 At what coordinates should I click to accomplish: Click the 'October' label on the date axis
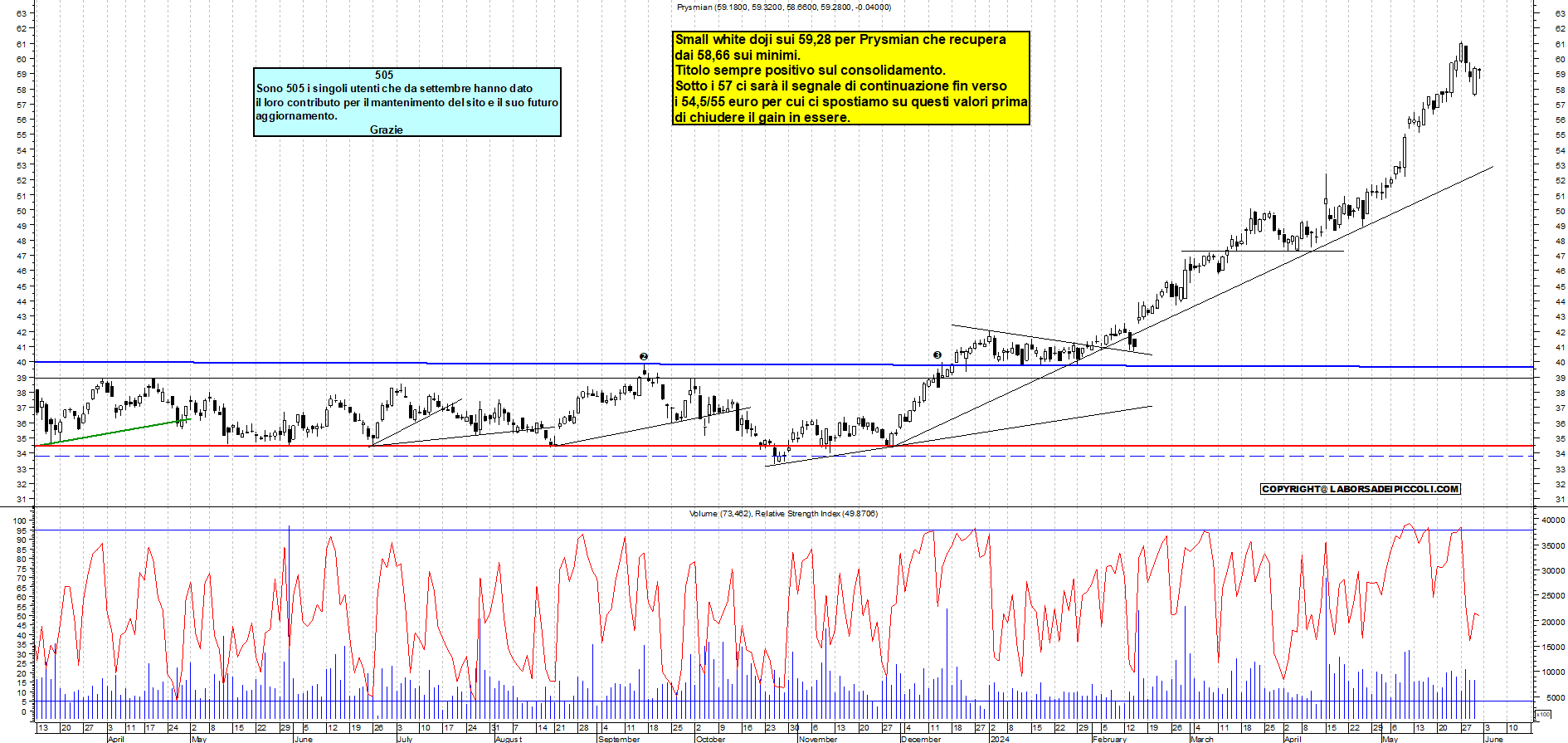(x=711, y=739)
